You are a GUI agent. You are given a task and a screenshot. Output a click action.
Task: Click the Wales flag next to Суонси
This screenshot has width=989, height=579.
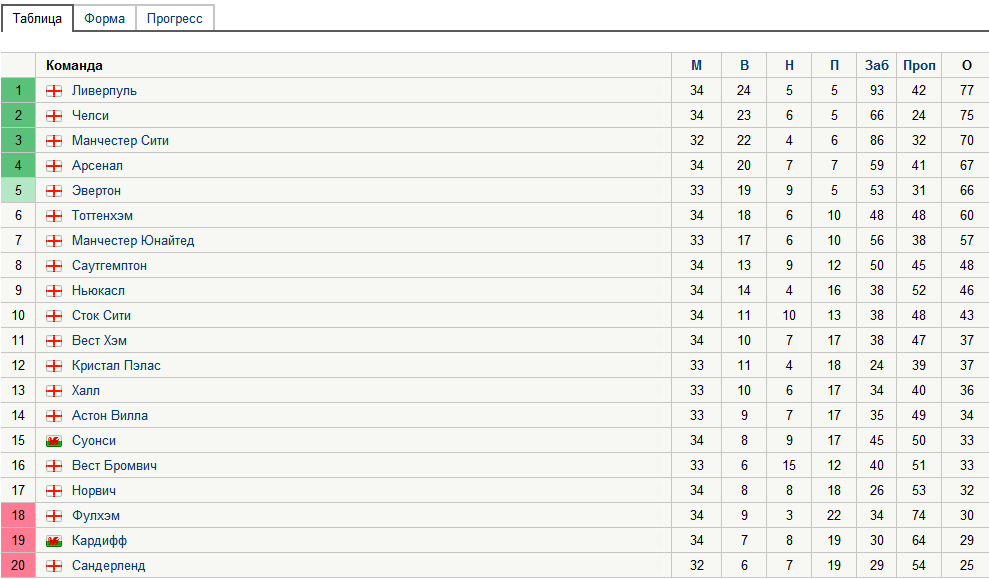coord(54,440)
